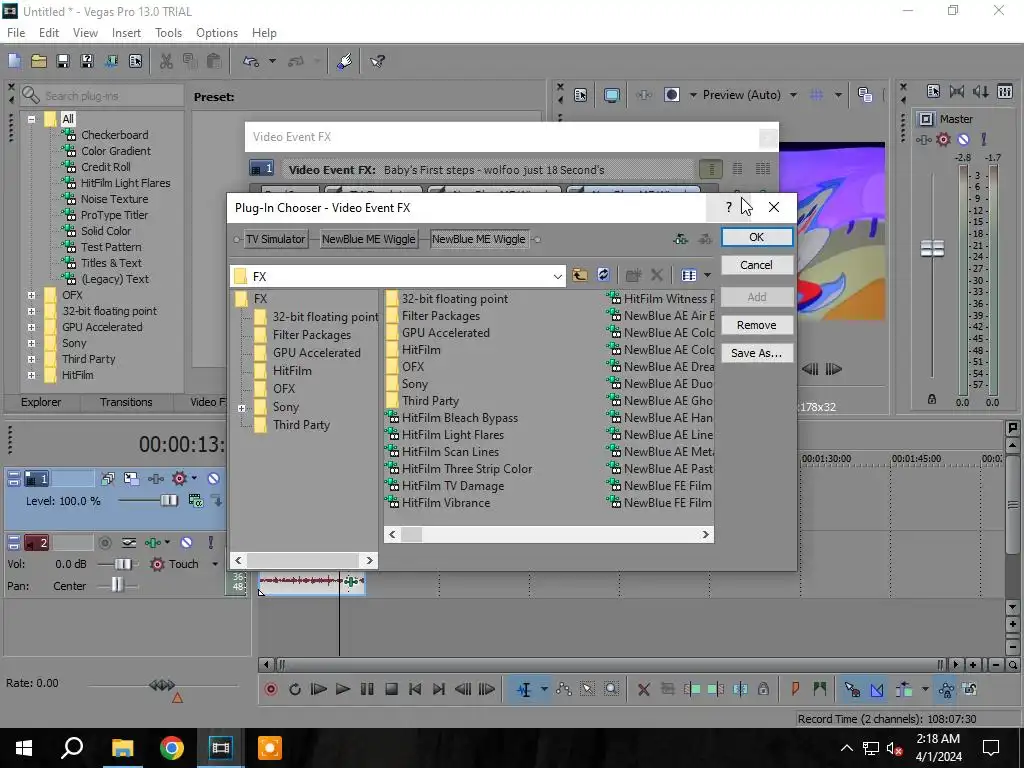The height and width of the screenshot is (768, 1024).
Task: Click the delete X icon in edit toolbar
Action: (643, 689)
